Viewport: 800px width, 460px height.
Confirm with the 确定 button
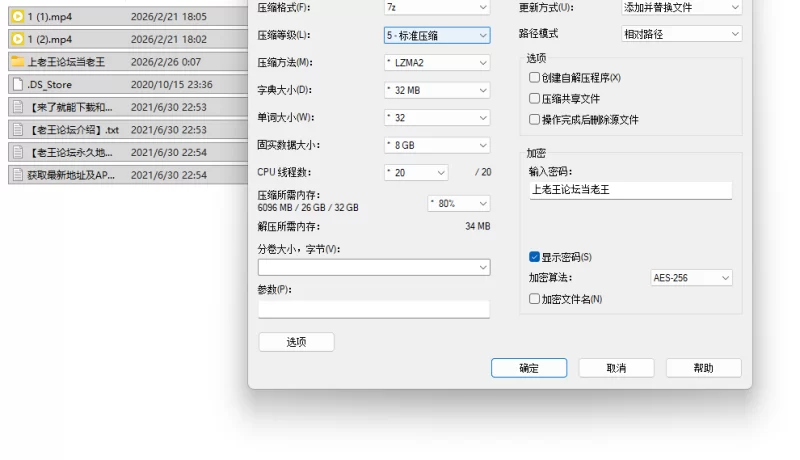point(529,368)
